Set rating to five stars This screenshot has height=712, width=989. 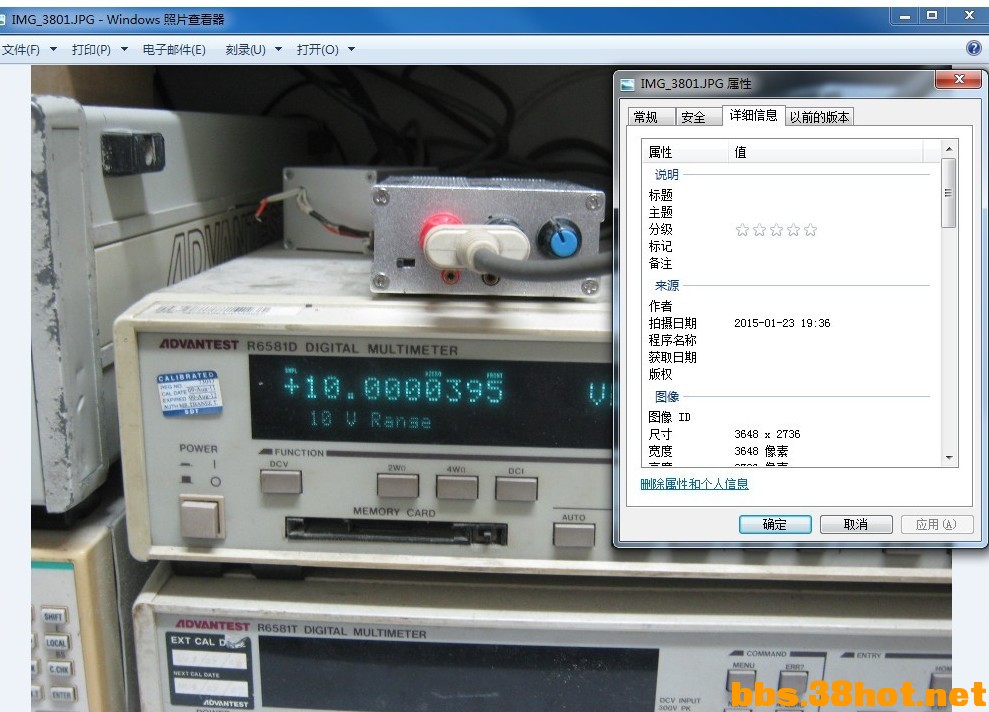coord(811,230)
